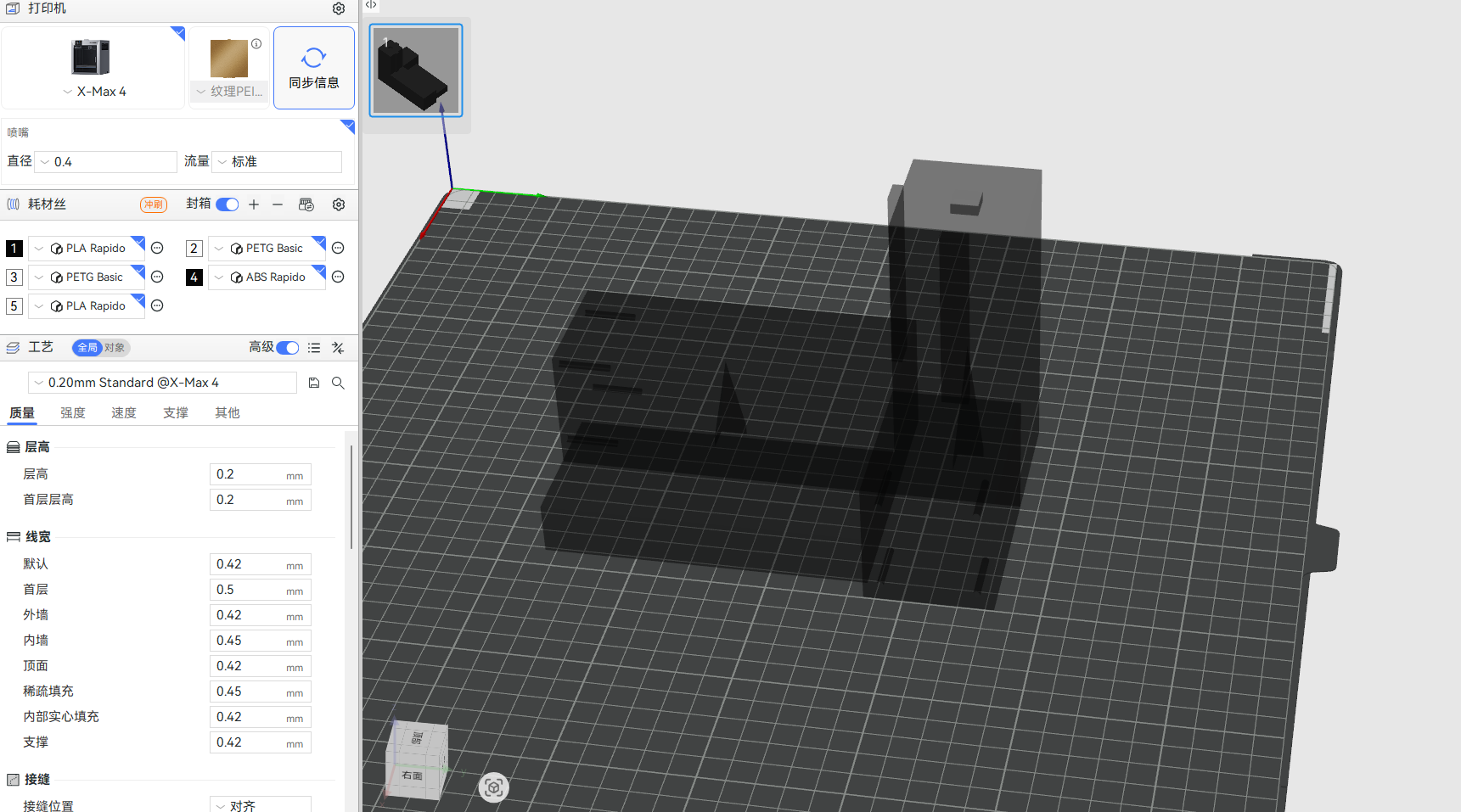Click the 默认 line width field
Viewport: 1461px width, 812px height.
261,564
